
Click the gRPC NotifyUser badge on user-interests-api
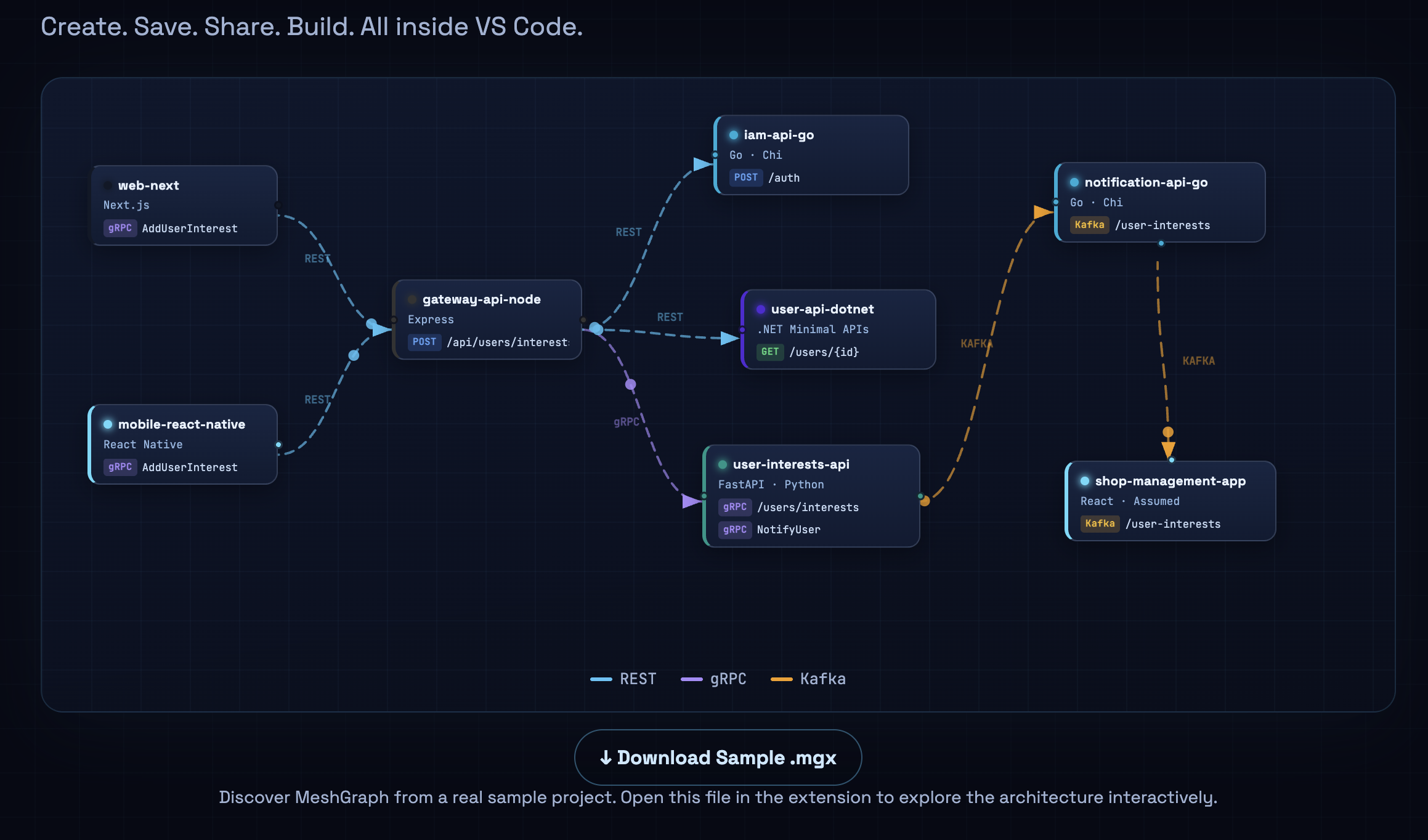coord(735,530)
